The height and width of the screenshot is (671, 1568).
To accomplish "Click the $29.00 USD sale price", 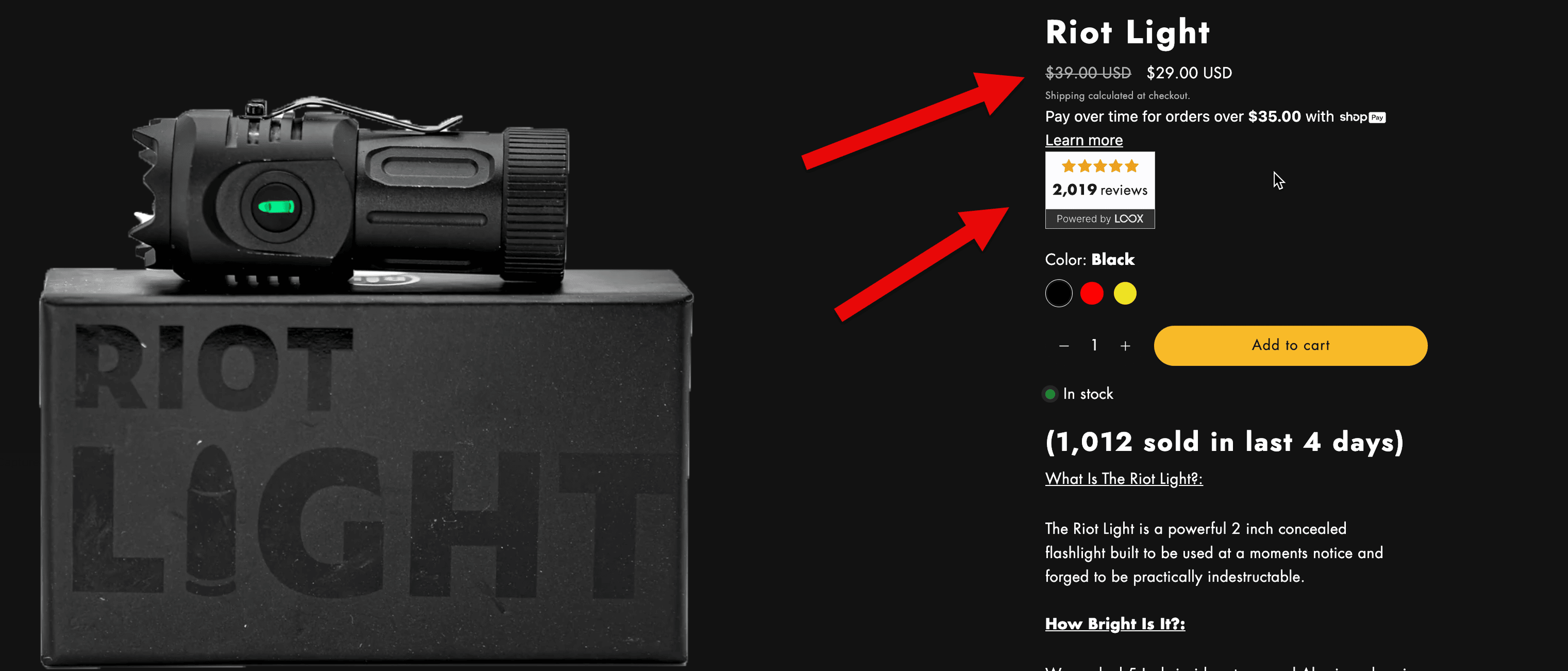I will 1189,73.
